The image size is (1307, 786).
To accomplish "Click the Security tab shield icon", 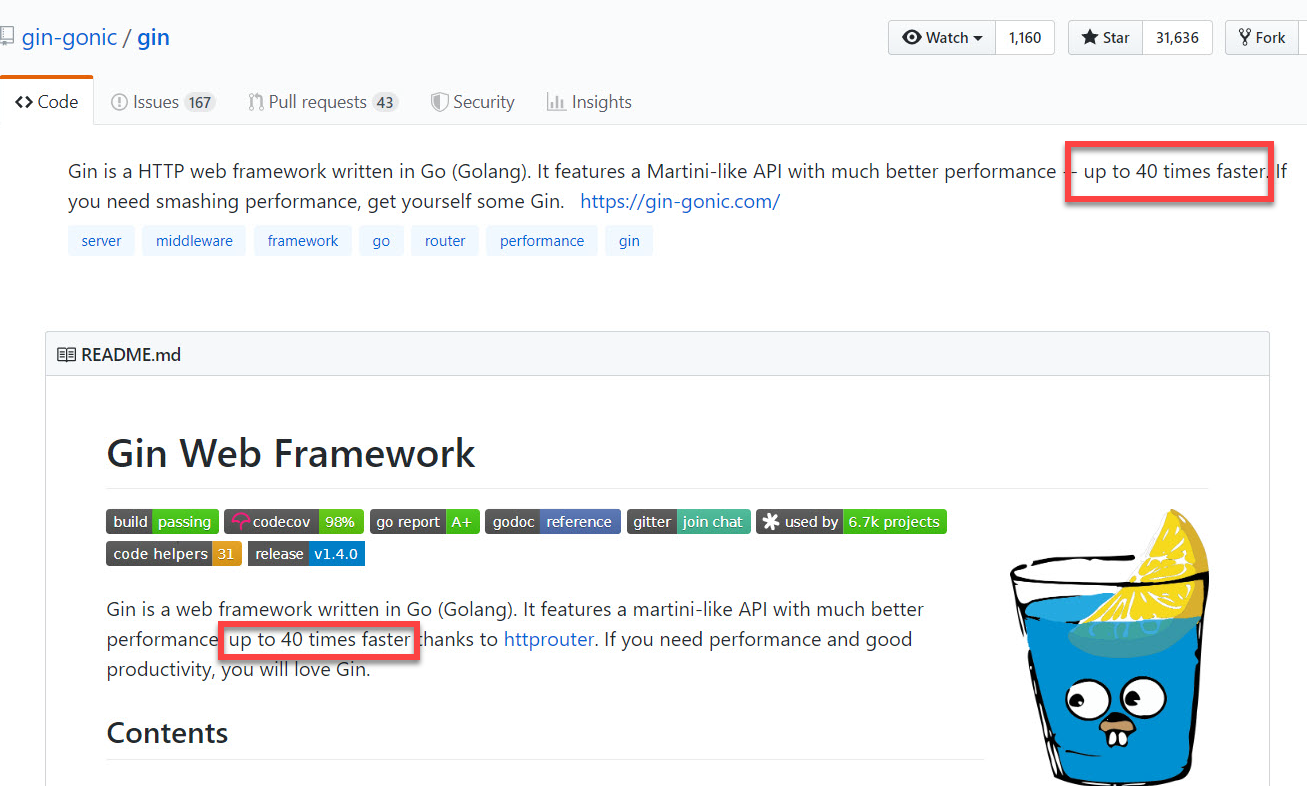I will [x=439, y=102].
